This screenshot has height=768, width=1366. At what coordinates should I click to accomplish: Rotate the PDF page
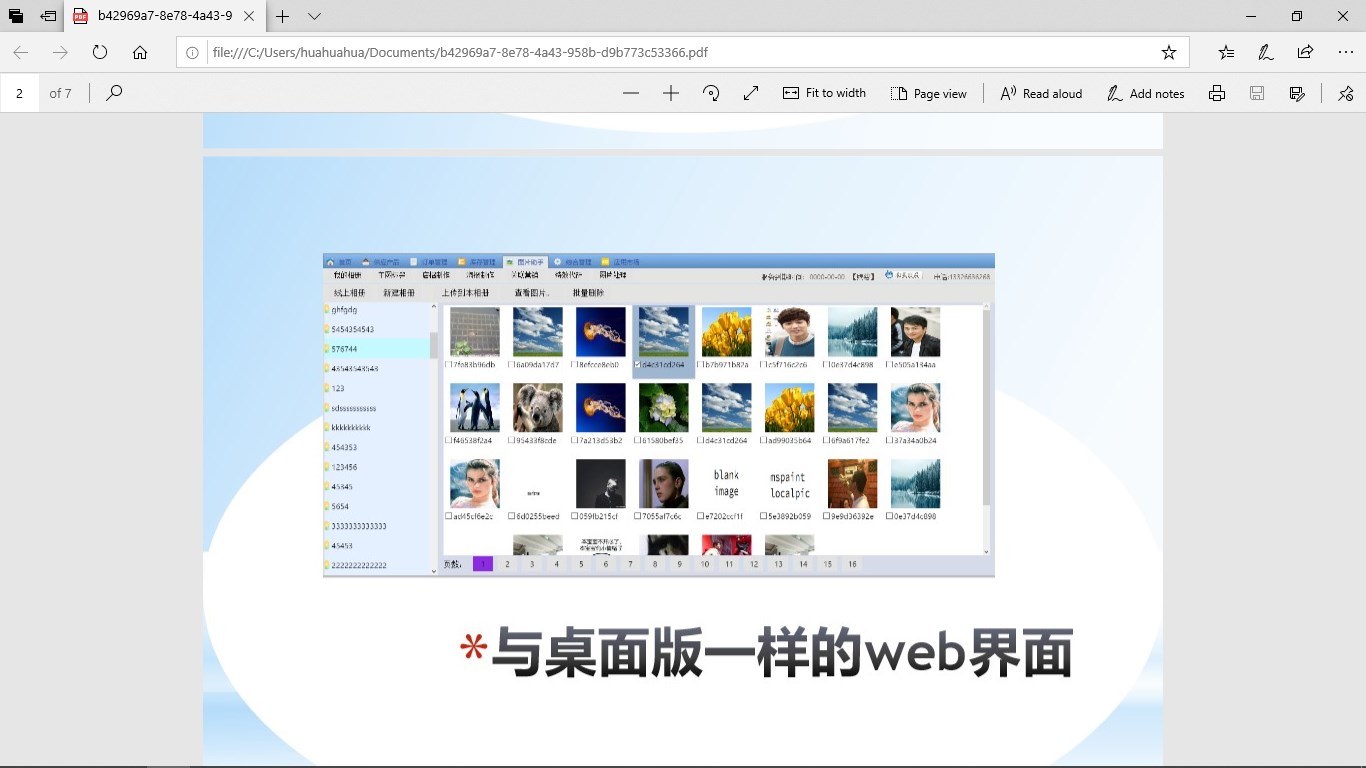711,93
